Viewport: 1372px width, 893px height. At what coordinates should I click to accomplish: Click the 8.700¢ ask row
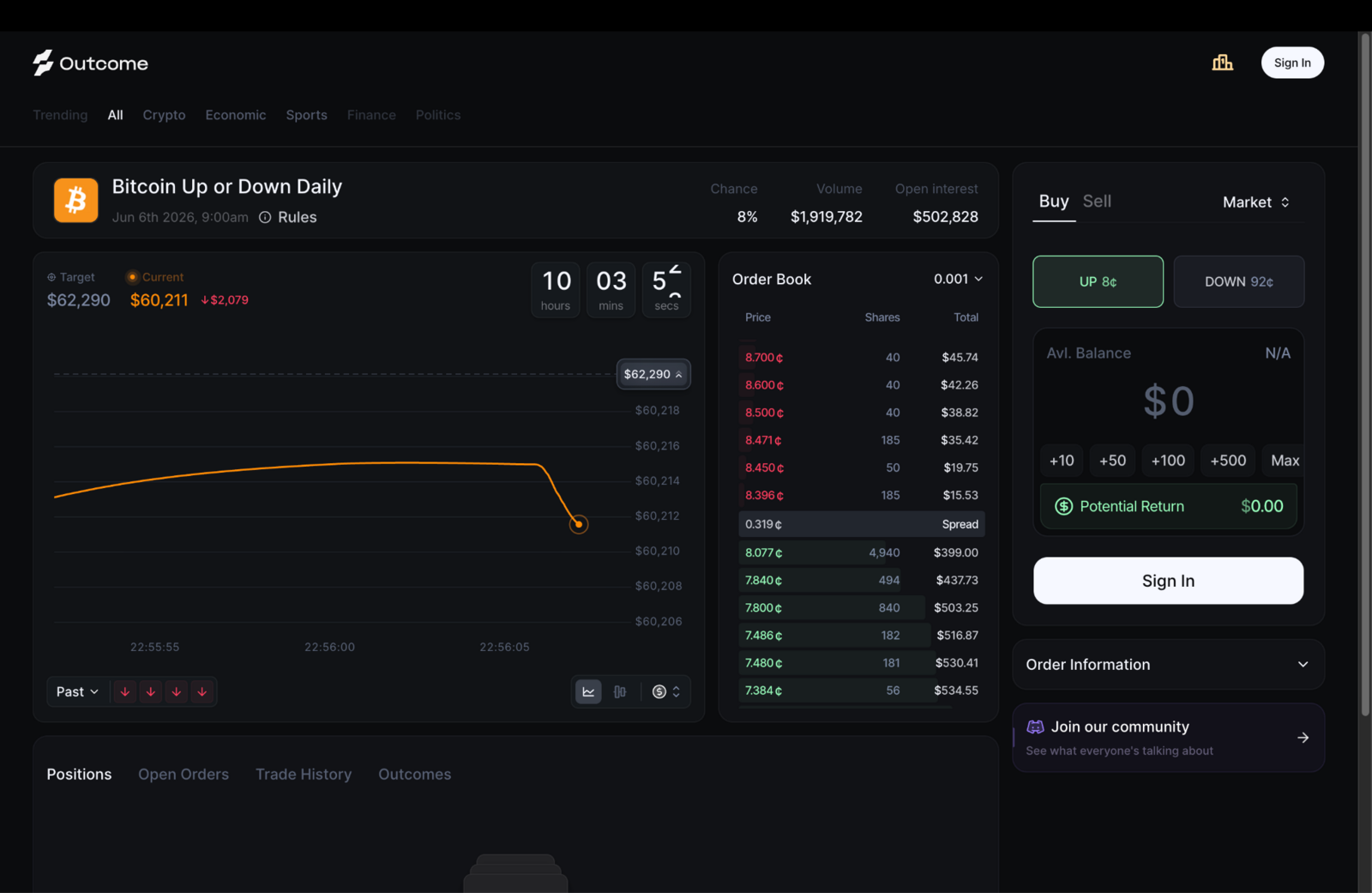point(861,358)
